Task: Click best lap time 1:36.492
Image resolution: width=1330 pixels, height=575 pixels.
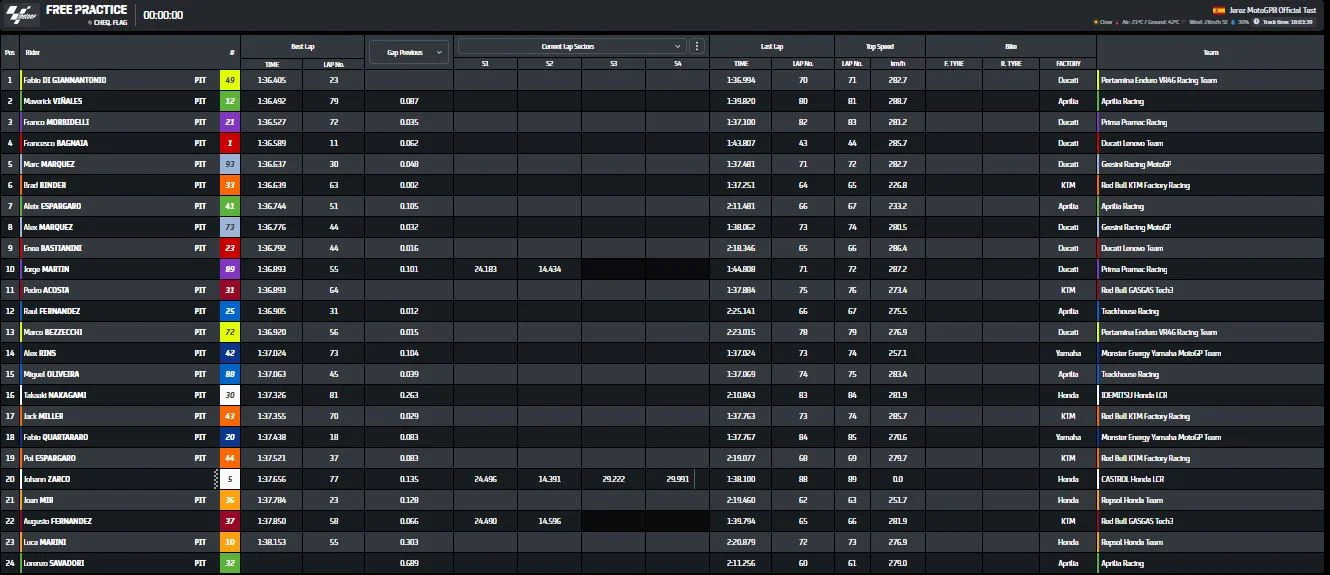Action: point(272,101)
